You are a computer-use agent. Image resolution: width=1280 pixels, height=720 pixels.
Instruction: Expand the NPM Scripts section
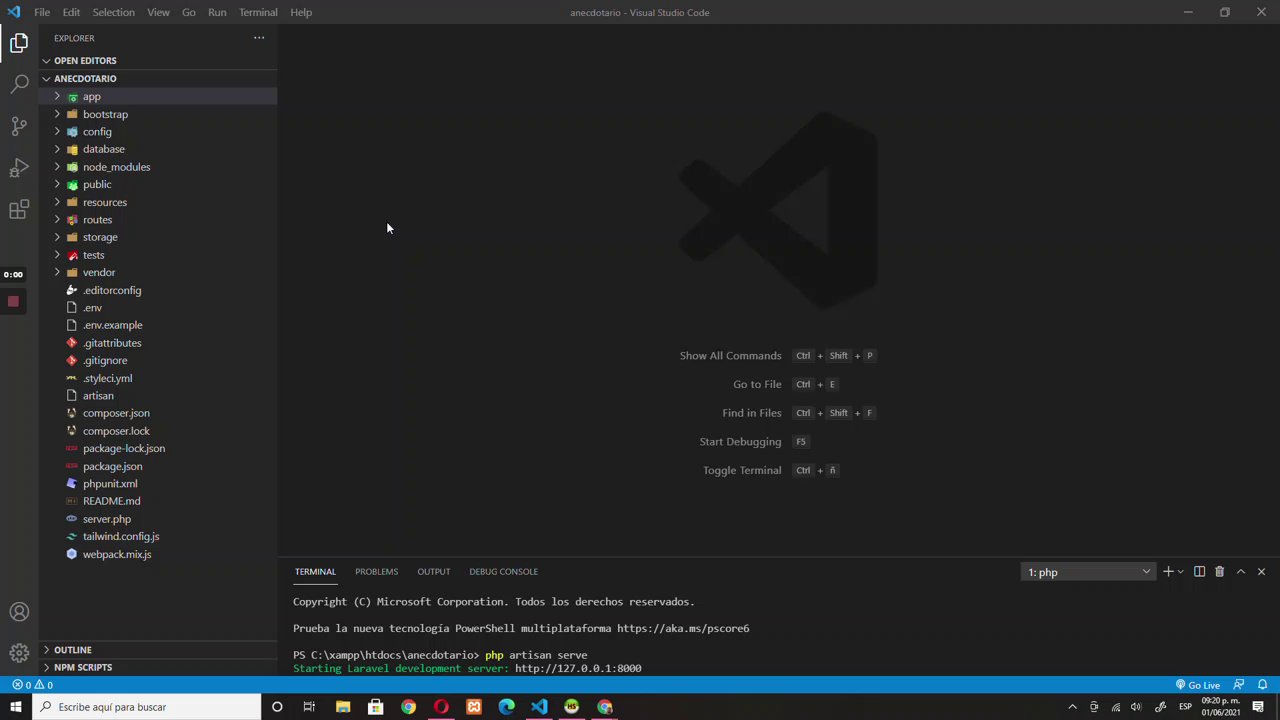pyautogui.click(x=158, y=667)
